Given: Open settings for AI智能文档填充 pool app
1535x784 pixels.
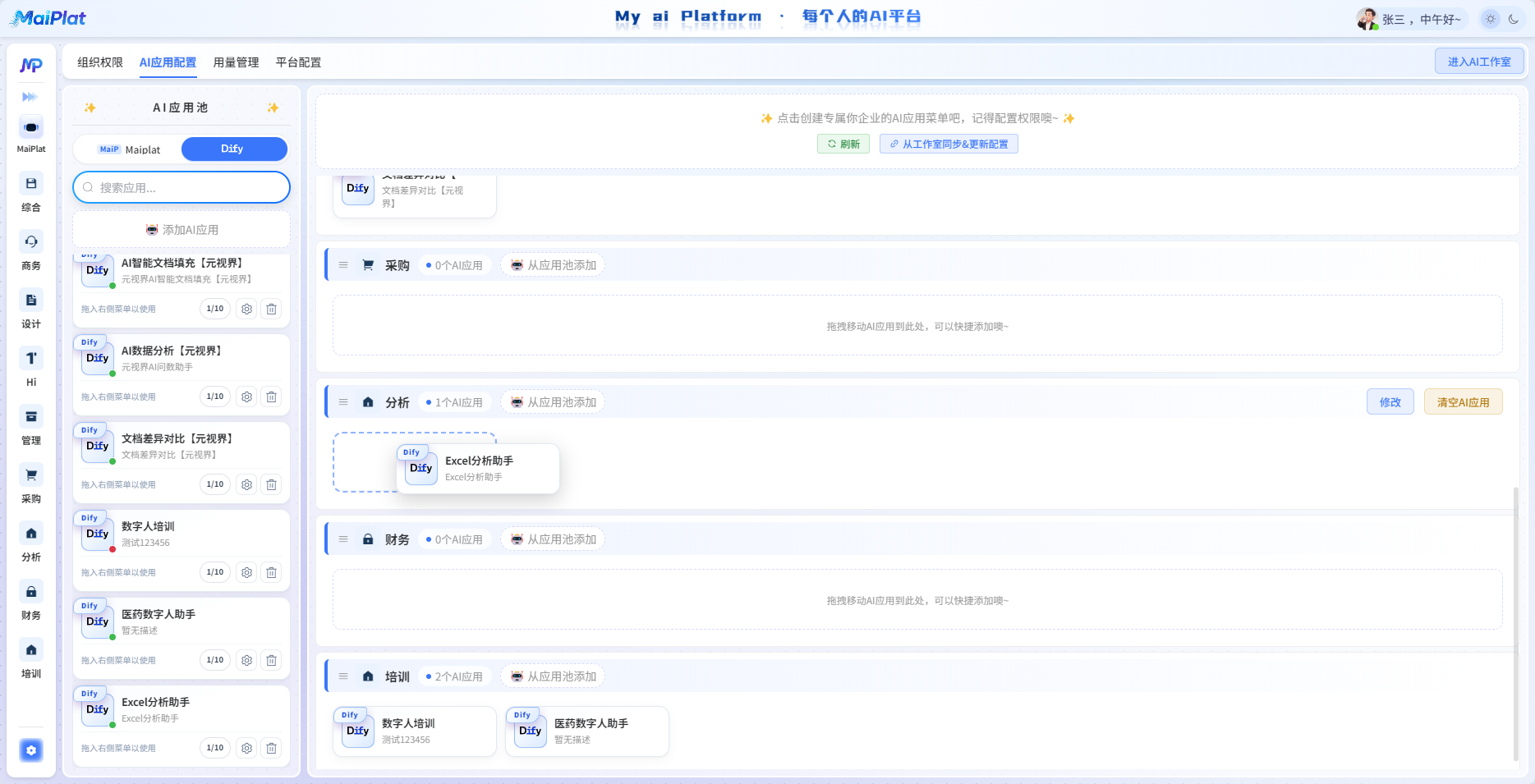Looking at the screenshot, I should [x=246, y=309].
